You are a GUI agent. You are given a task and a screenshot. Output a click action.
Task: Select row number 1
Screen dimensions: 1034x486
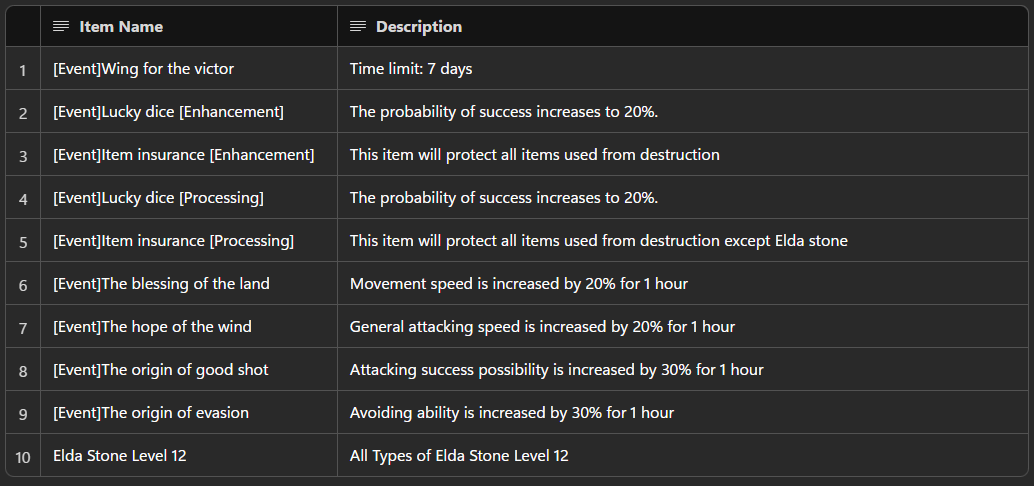23,69
